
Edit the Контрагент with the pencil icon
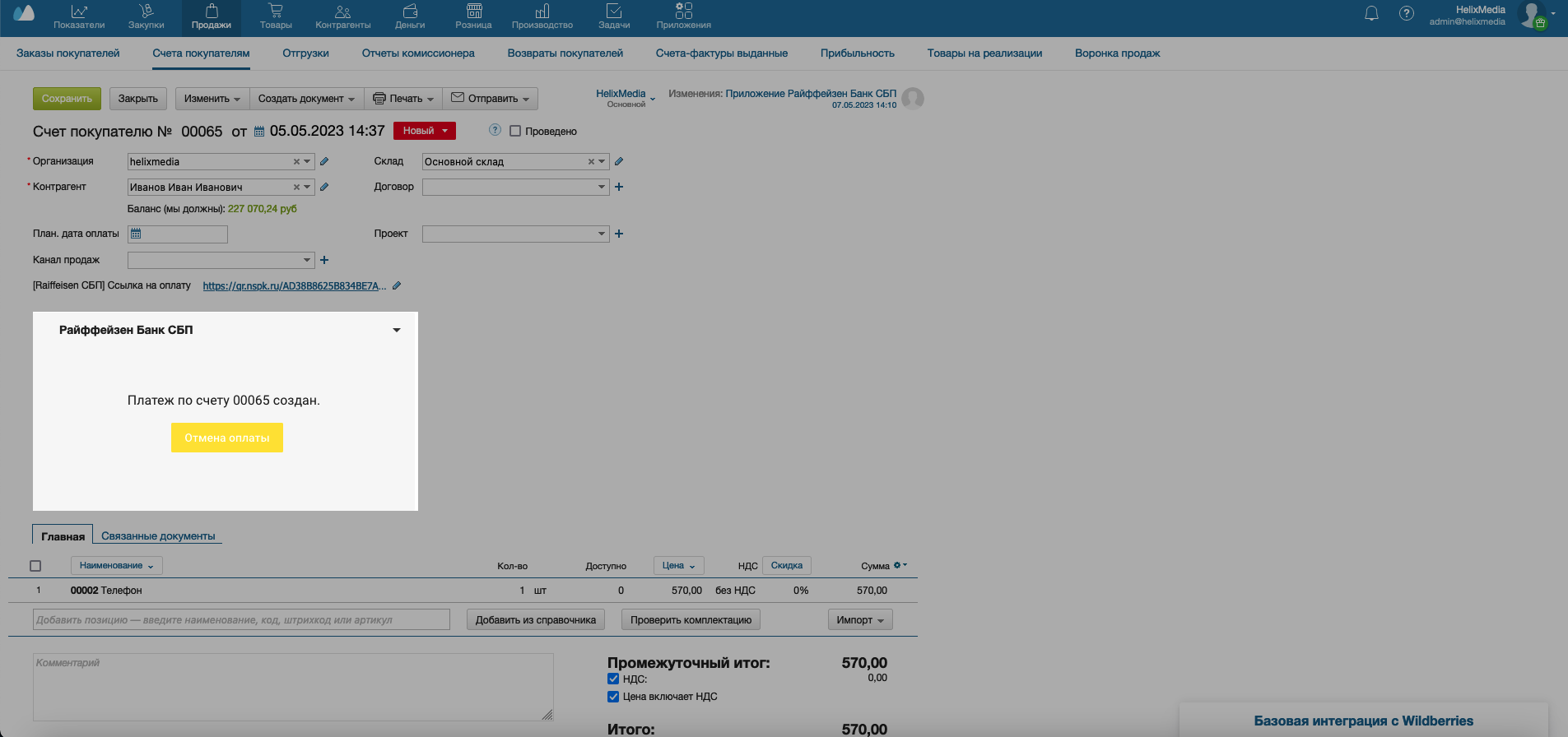(324, 187)
